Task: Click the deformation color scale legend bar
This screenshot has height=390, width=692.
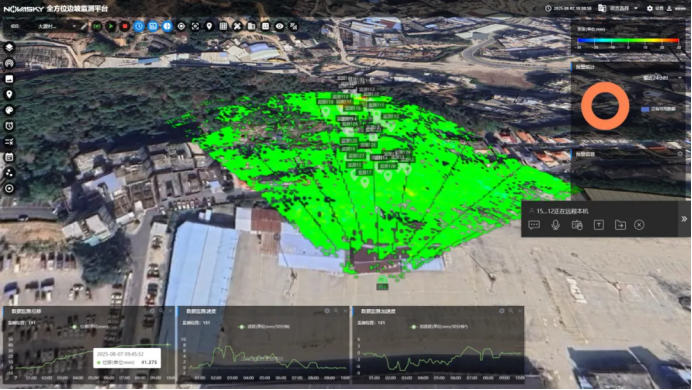Action: pos(628,40)
